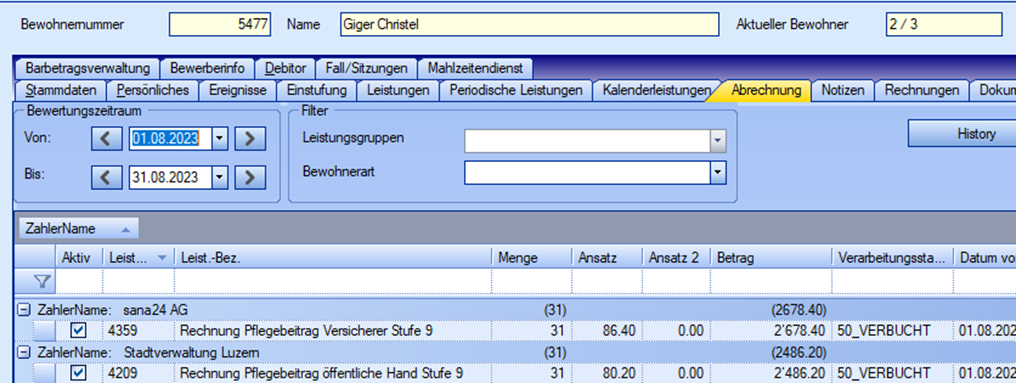1016x383 pixels.
Task: Click the Name field Giger Christel
Action: (529, 25)
